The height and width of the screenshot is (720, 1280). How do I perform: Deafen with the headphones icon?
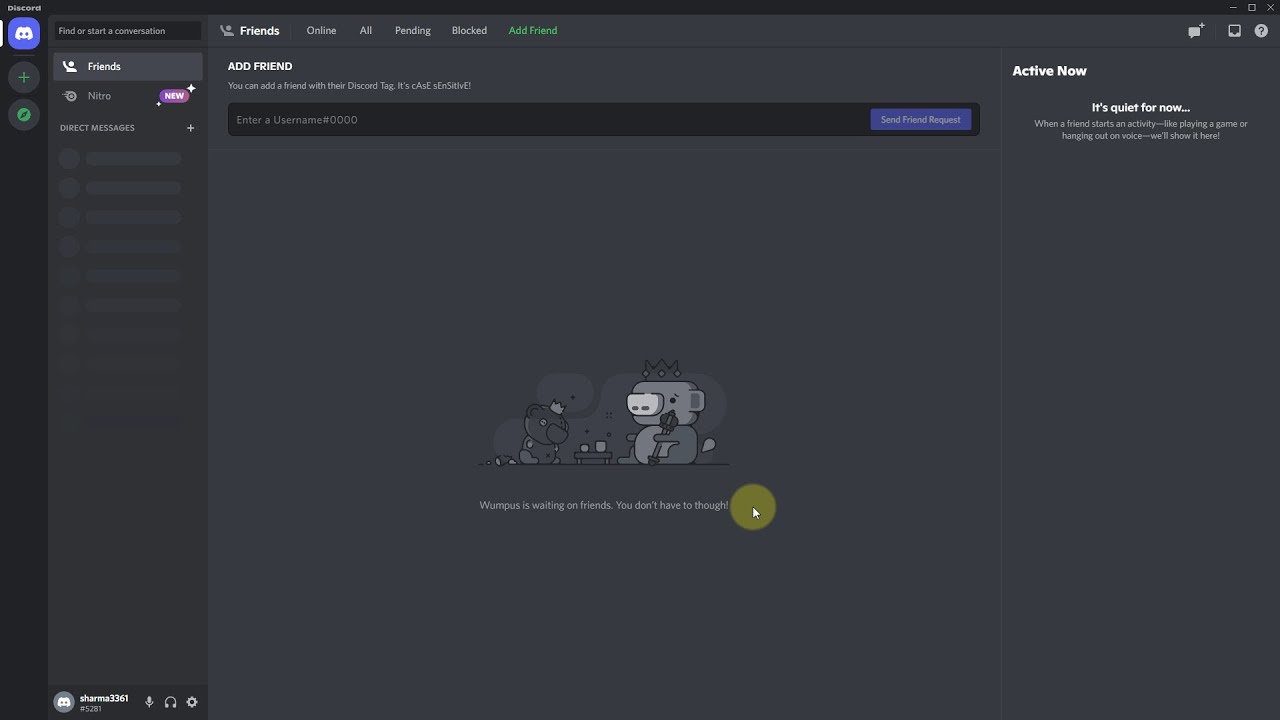click(x=170, y=702)
